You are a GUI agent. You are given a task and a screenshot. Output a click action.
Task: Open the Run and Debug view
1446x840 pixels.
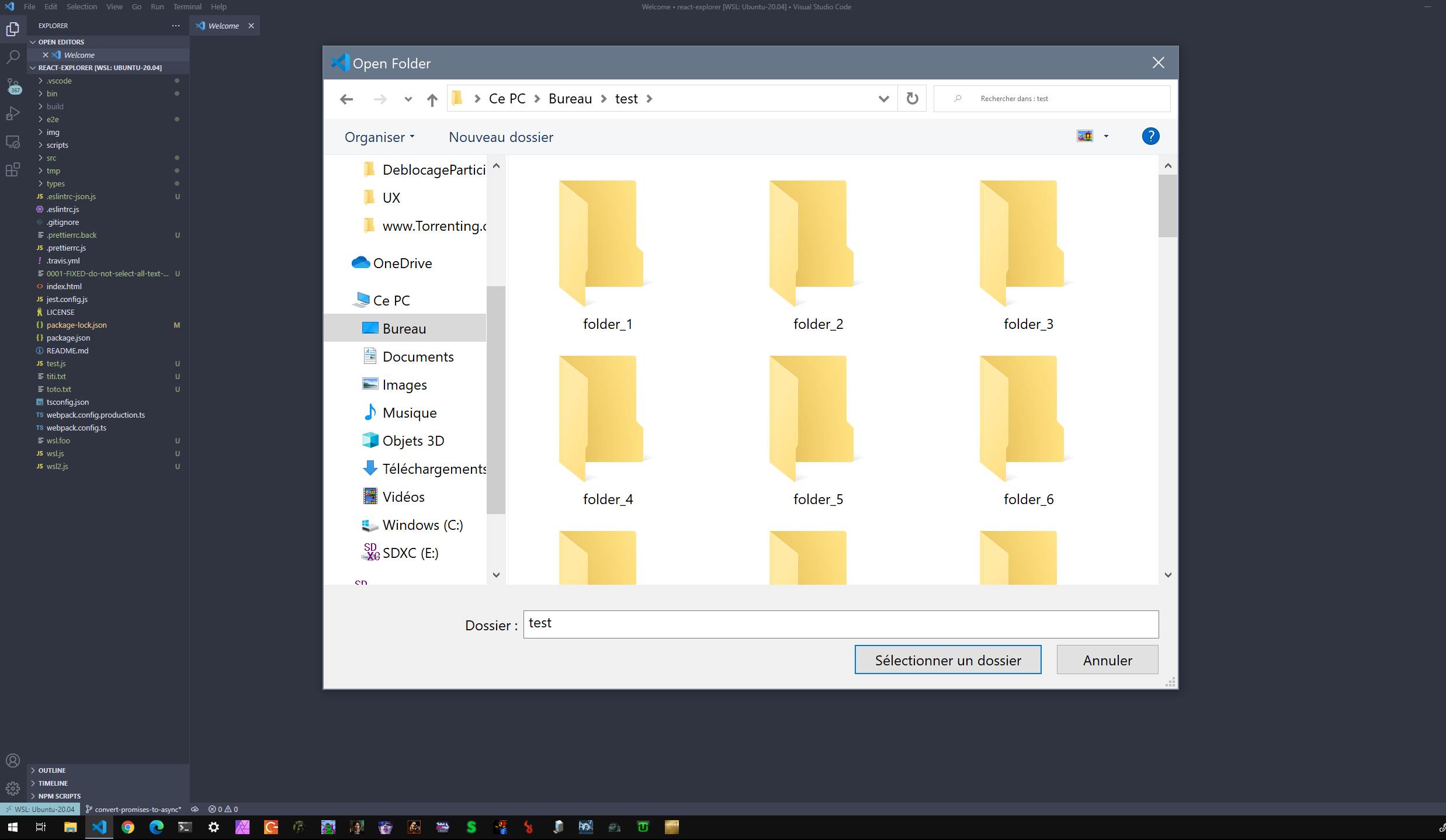pos(13,113)
